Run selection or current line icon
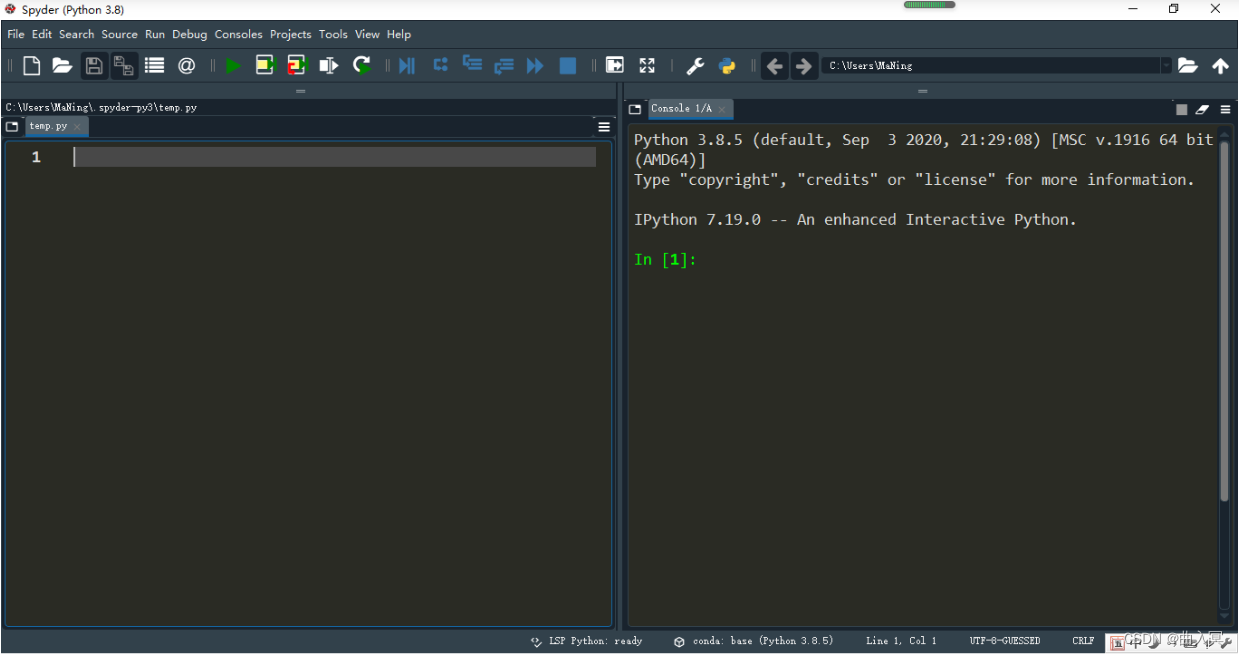 (x=329, y=66)
